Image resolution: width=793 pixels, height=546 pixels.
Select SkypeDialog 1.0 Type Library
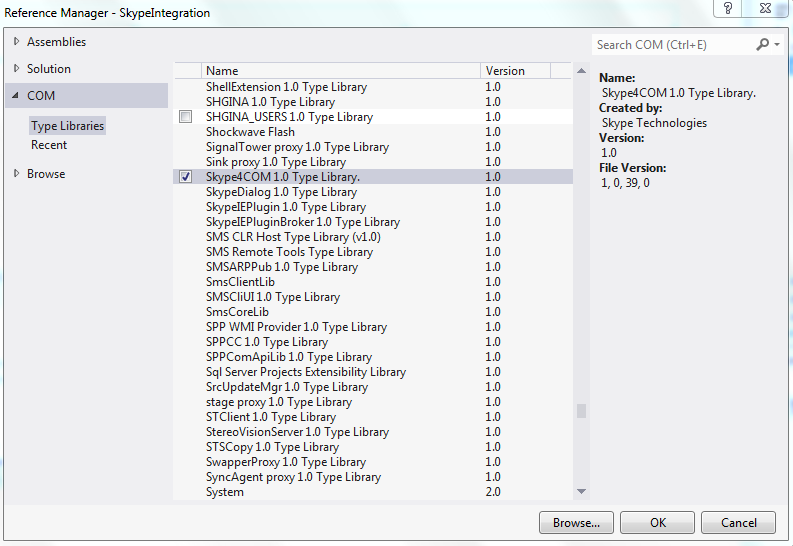373,192
